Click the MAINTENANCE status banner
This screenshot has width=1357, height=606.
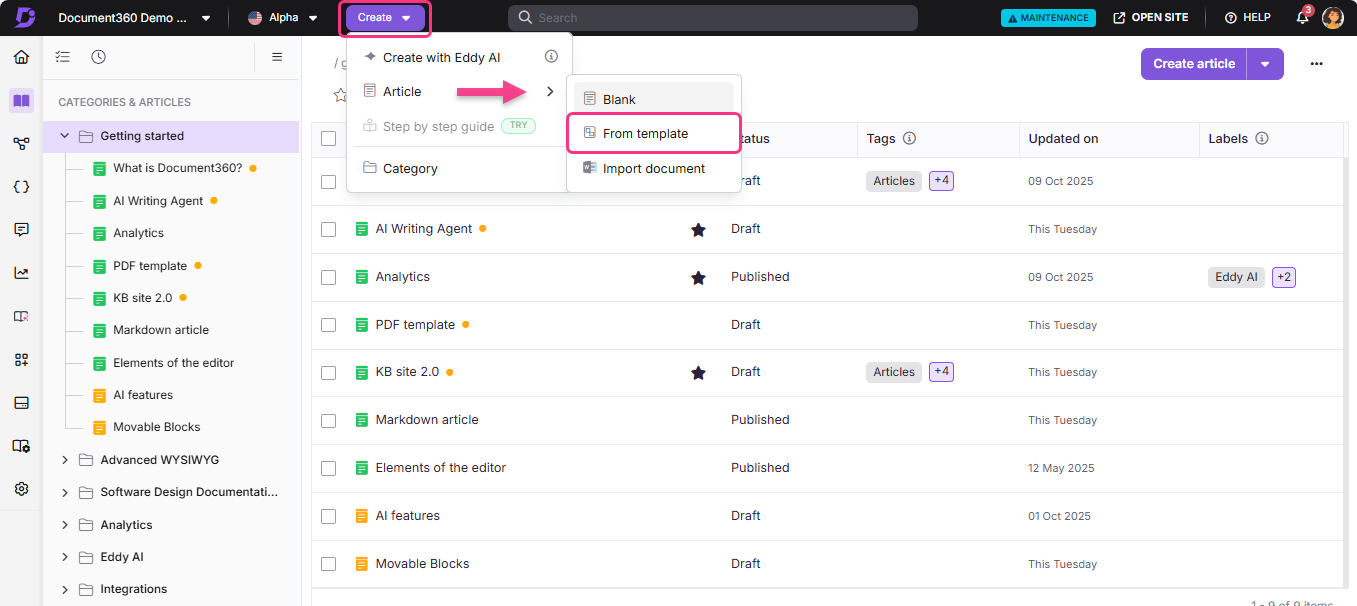coord(1048,17)
